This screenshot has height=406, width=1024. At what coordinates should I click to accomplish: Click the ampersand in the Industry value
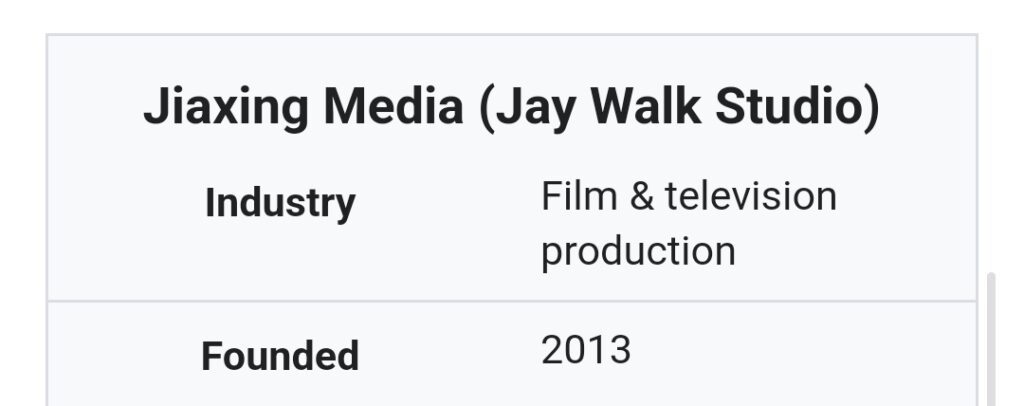pos(637,196)
